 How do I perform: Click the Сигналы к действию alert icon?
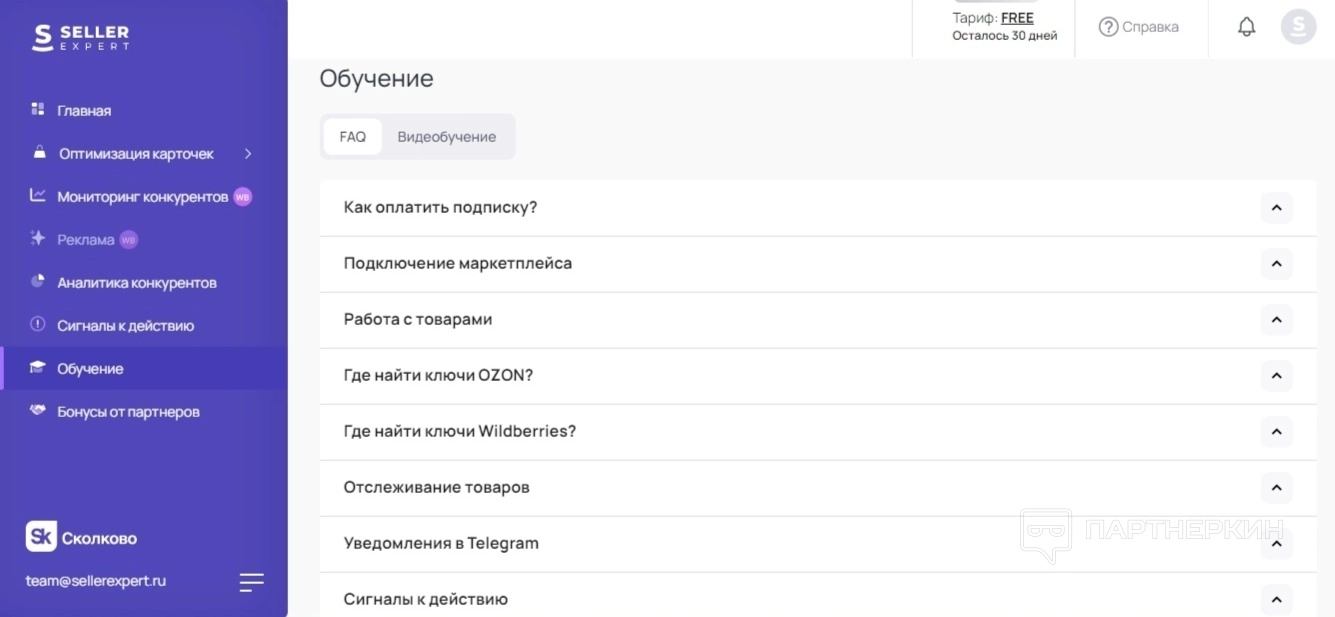coord(38,325)
